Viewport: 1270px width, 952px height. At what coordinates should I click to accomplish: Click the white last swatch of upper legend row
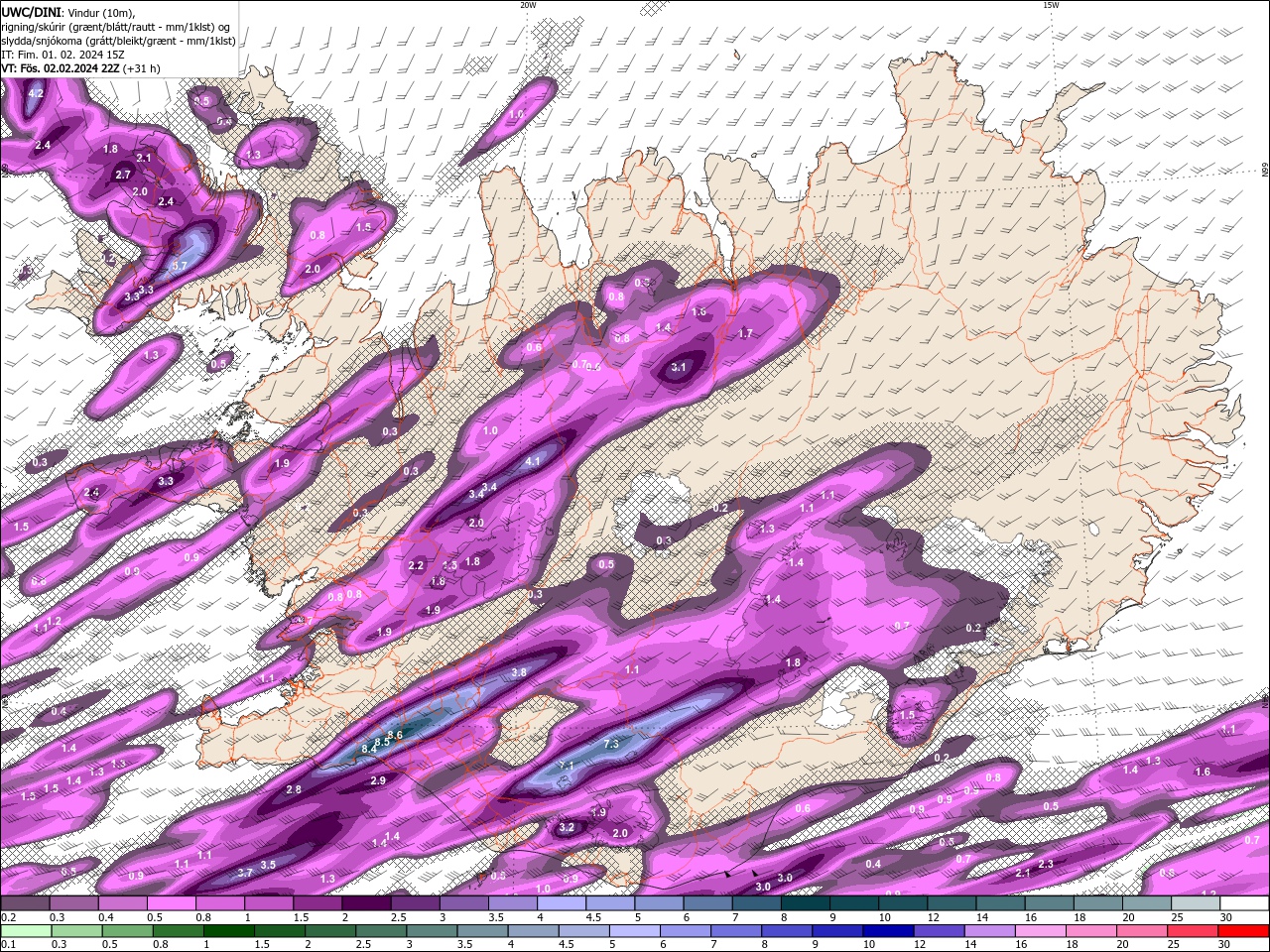tap(1244, 903)
